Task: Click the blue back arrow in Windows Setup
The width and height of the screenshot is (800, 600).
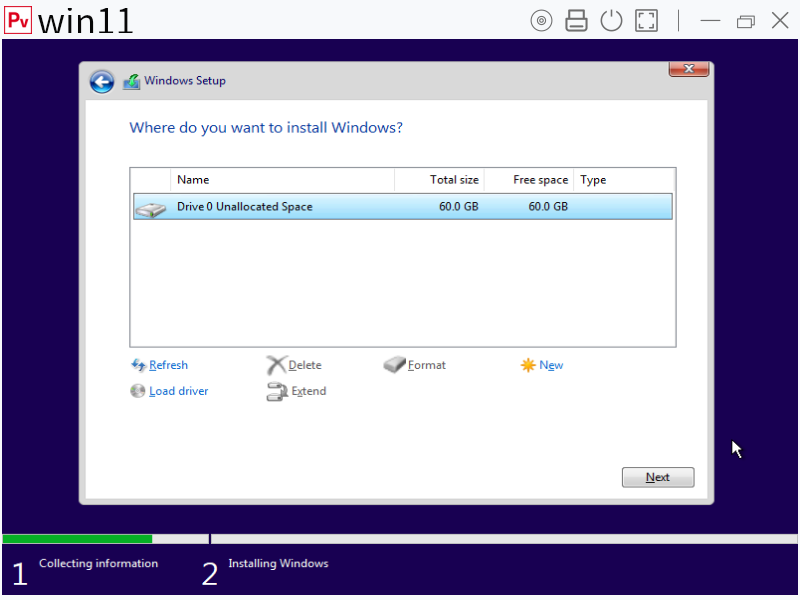Action: tap(102, 82)
